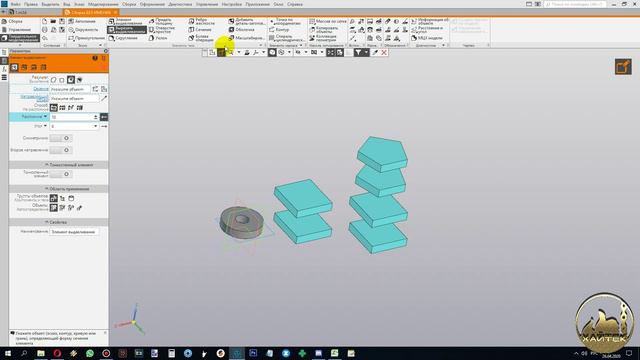Click the eyedropper icon in view toolbar
The height and width of the screenshot is (360, 640).
click(x=375, y=53)
